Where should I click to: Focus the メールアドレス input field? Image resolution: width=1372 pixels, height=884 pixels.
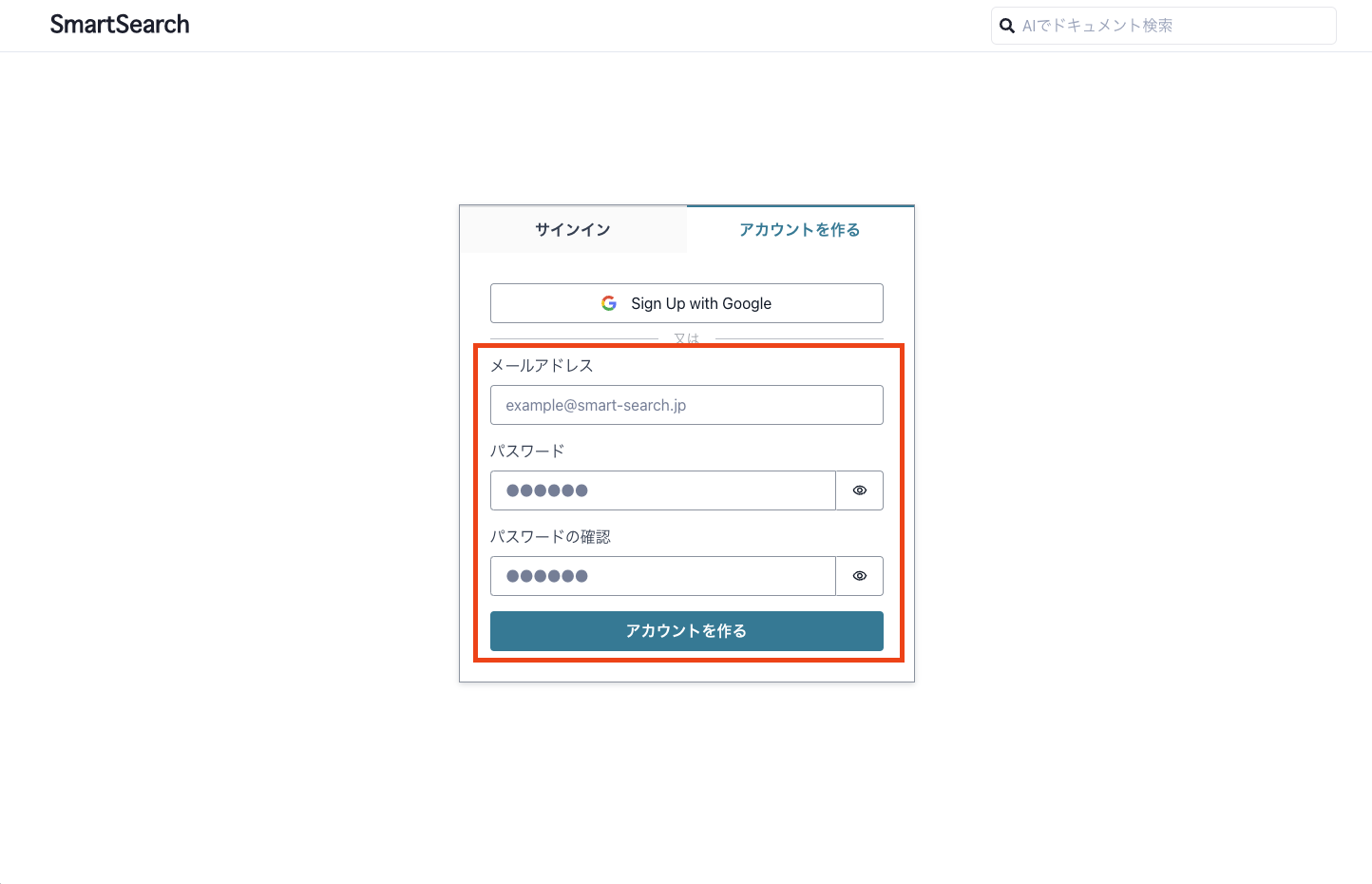(687, 405)
